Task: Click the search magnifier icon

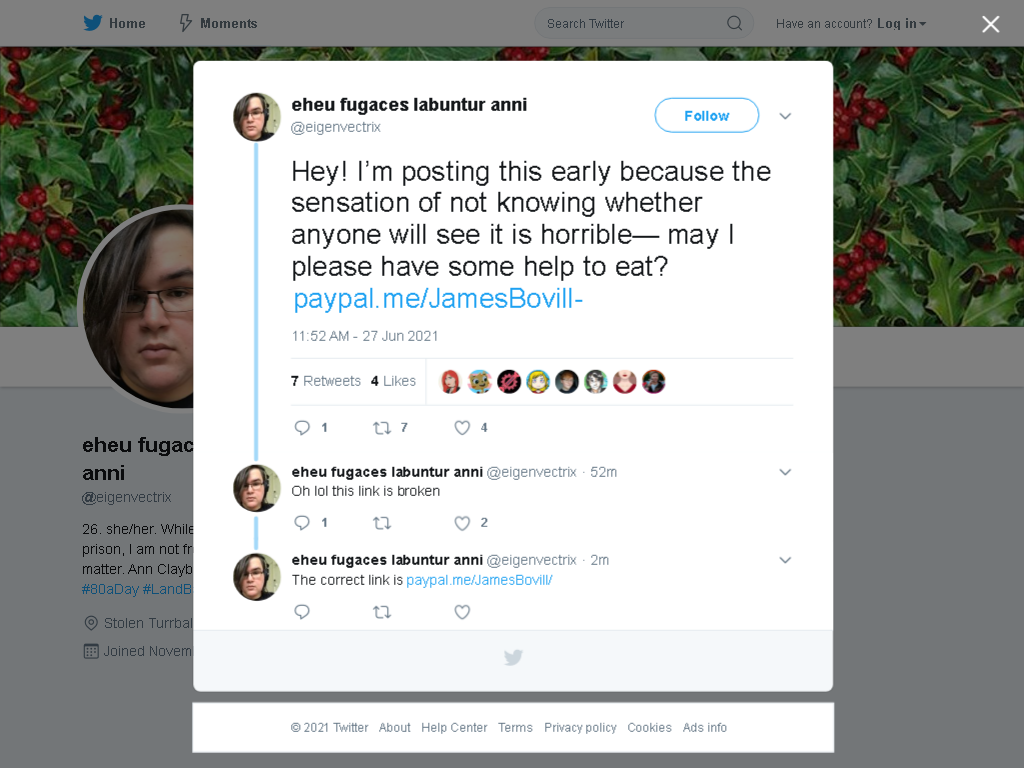Action: point(735,24)
